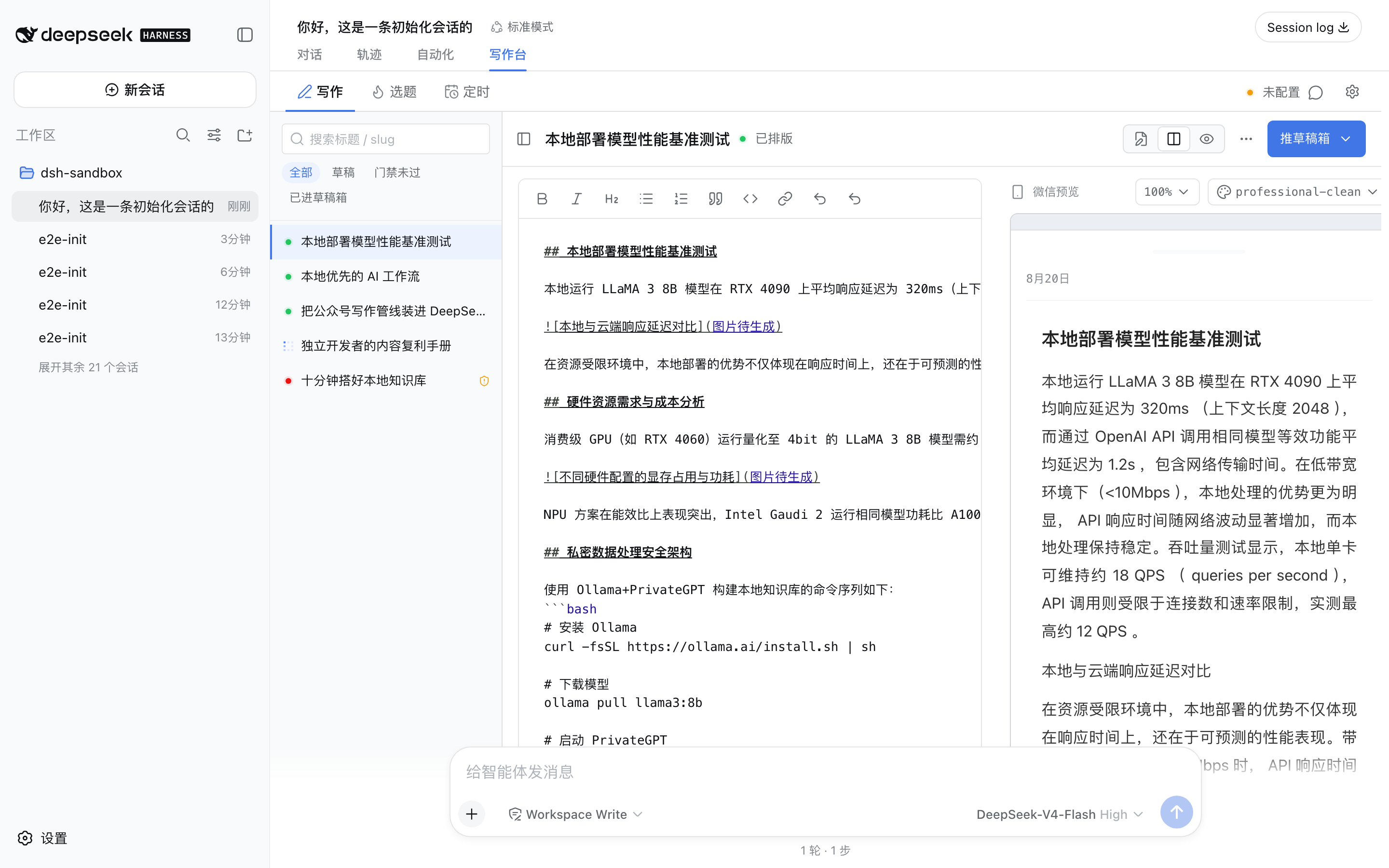The image size is (1389, 868).
Task: Toggle the article list panel
Action: coord(523,139)
